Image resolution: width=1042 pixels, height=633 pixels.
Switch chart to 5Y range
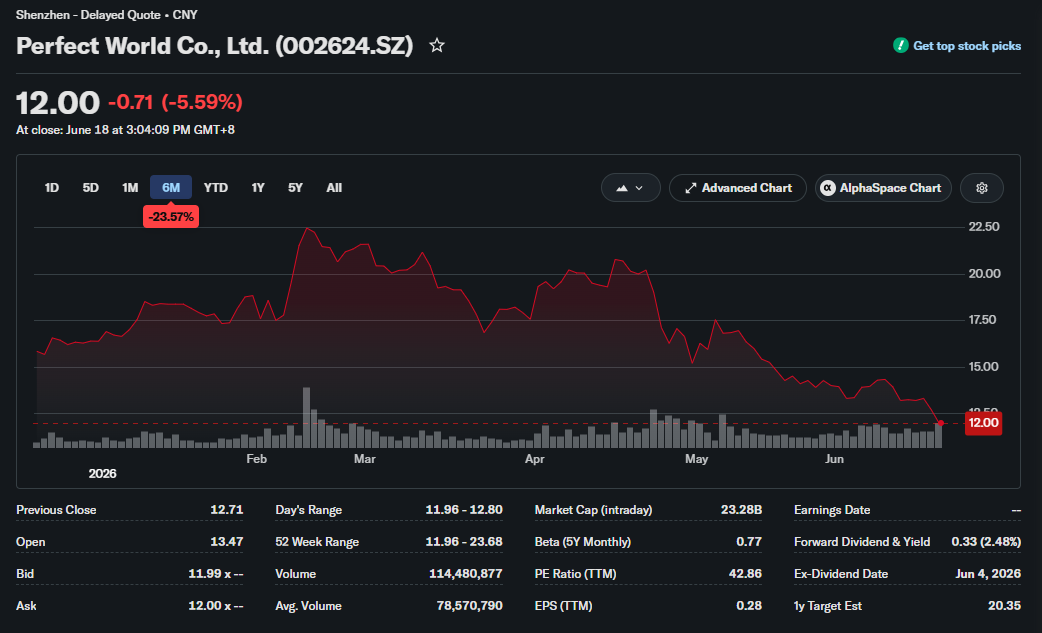pos(295,188)
